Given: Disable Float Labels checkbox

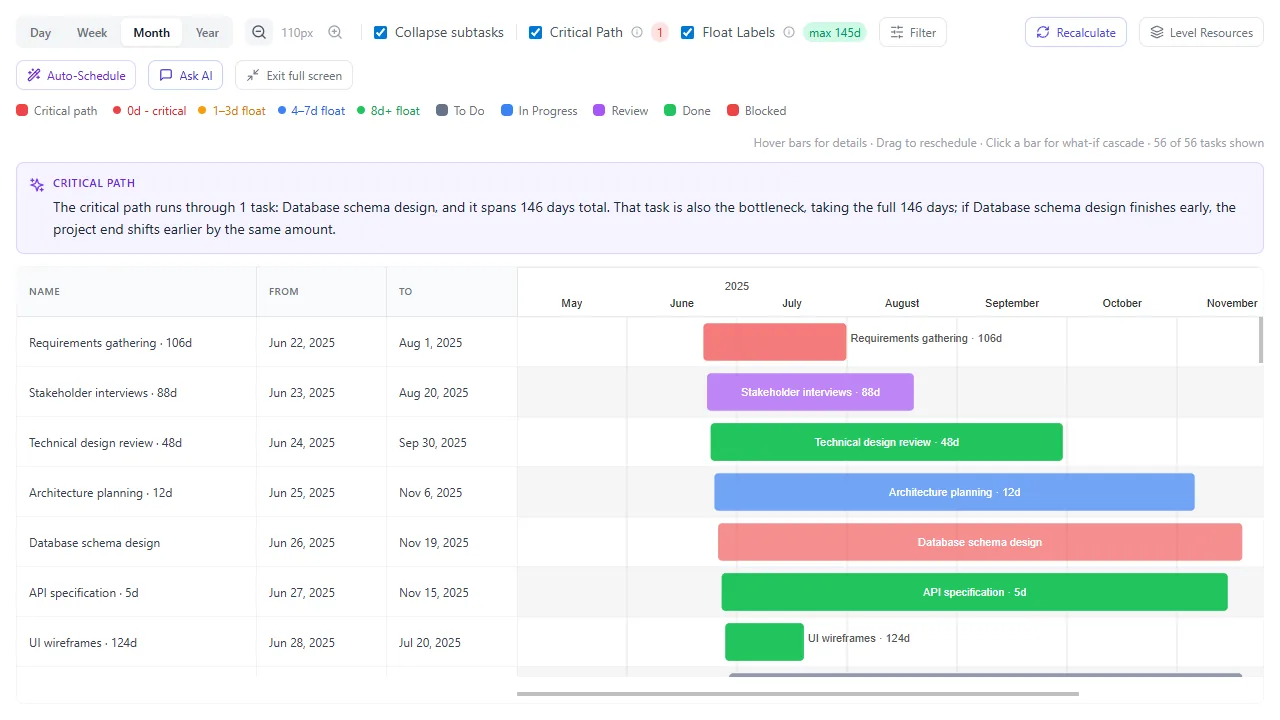Looking at the screenshot, I should tap(688, 32).
